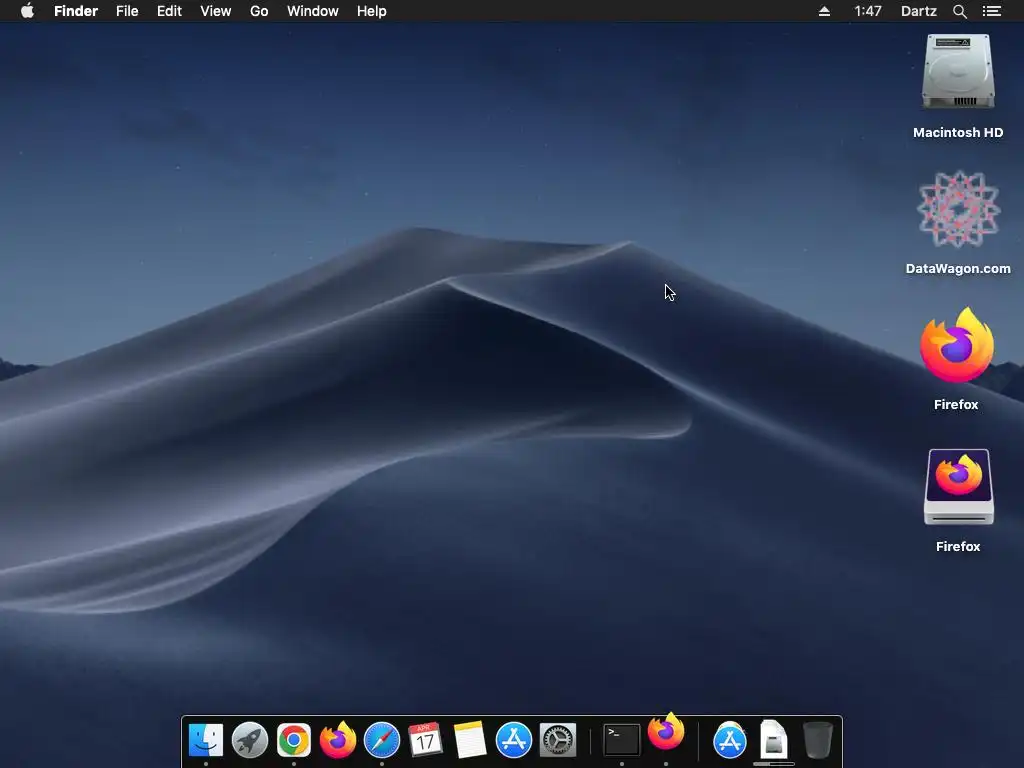Click the Macintosh HD label text

958,133
